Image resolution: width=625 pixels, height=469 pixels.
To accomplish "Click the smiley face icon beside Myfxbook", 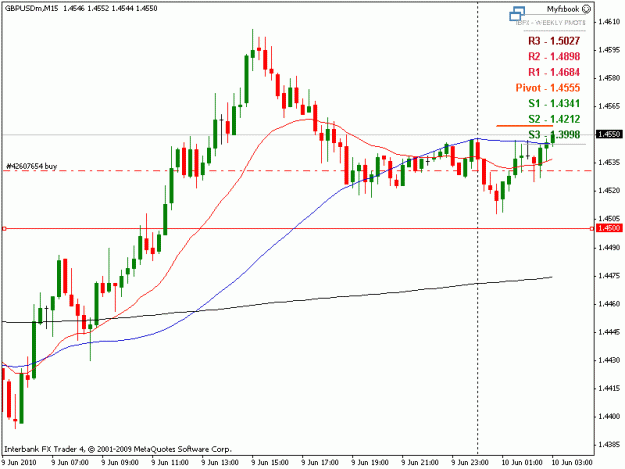I will pyautogui.click(x=587, y=9).
